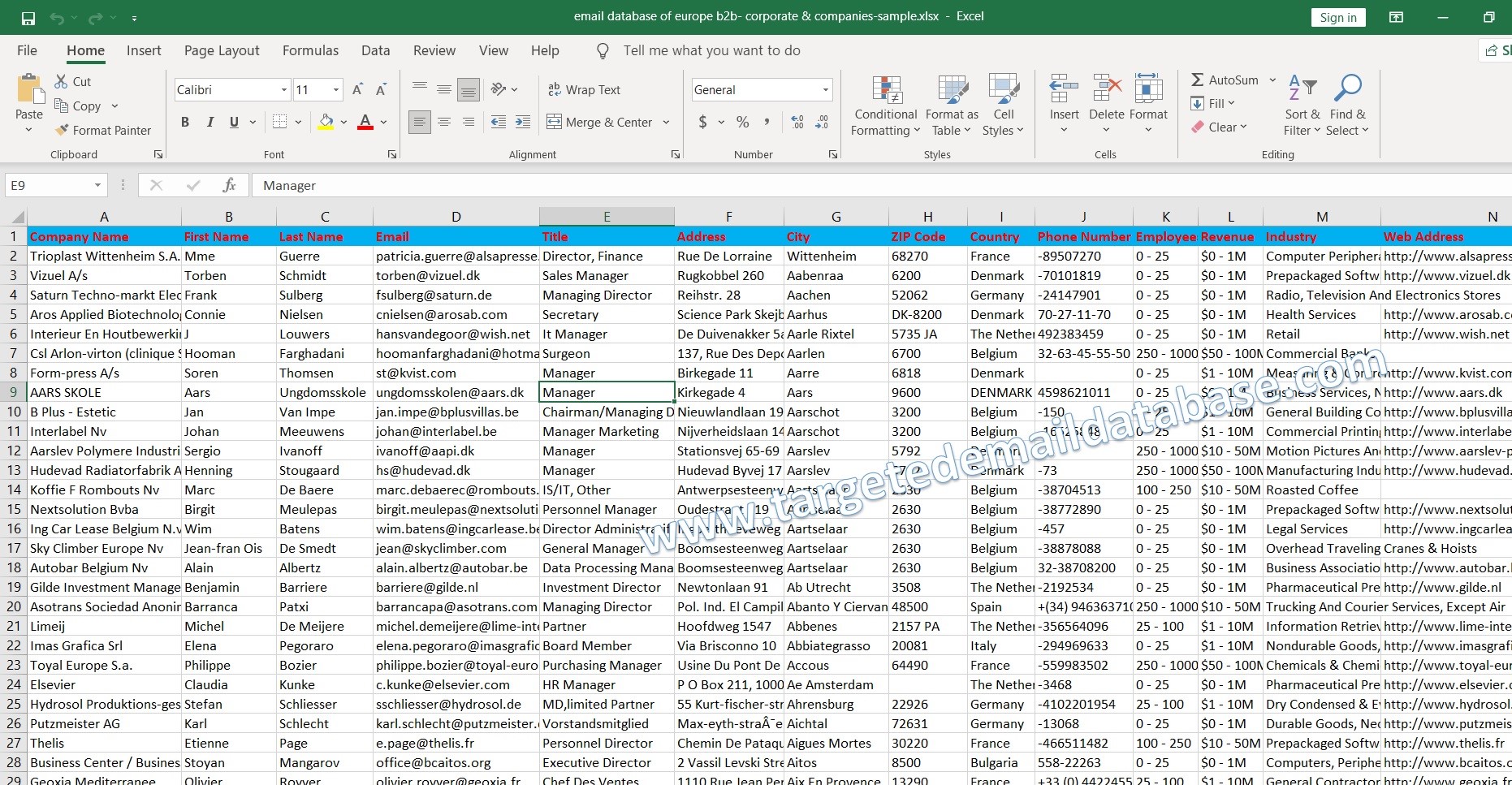Viewport: 1512px width, 785px height.
Task: Open the Review tab
Action: (434, 50)
